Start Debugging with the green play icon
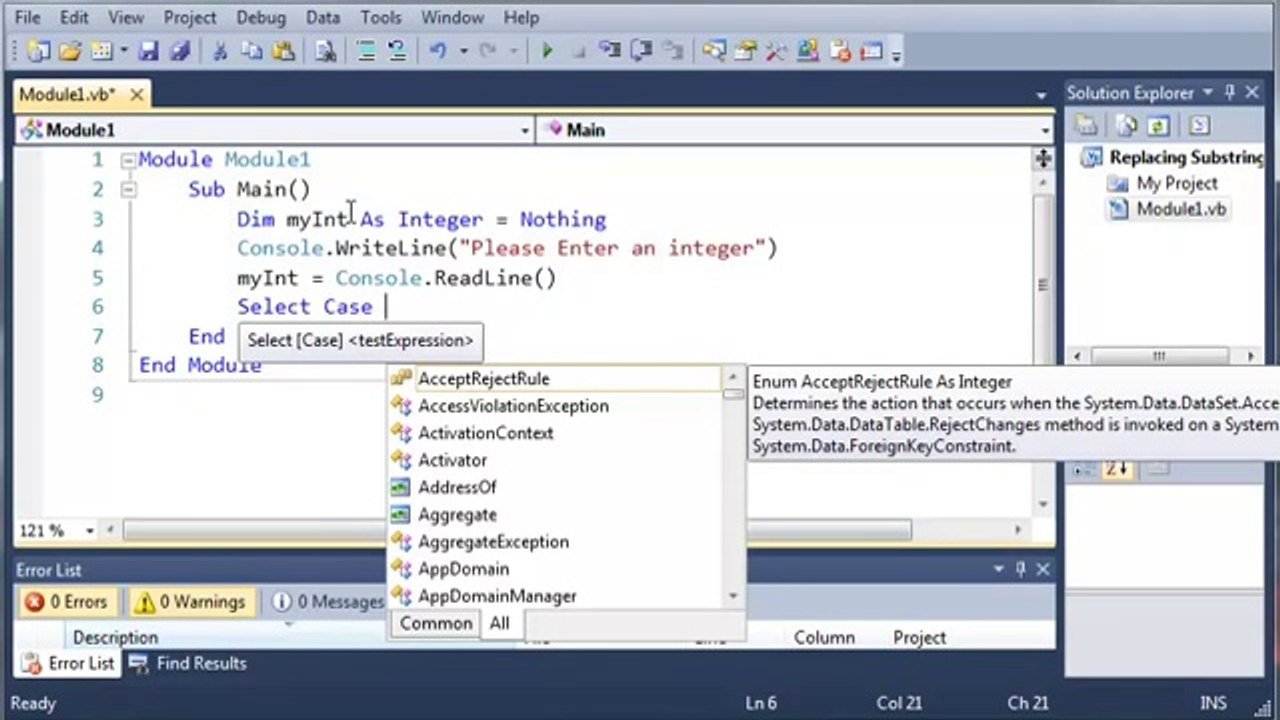Screen dimensions: 1280x720 pyautogui.click(x=547, y=51)
